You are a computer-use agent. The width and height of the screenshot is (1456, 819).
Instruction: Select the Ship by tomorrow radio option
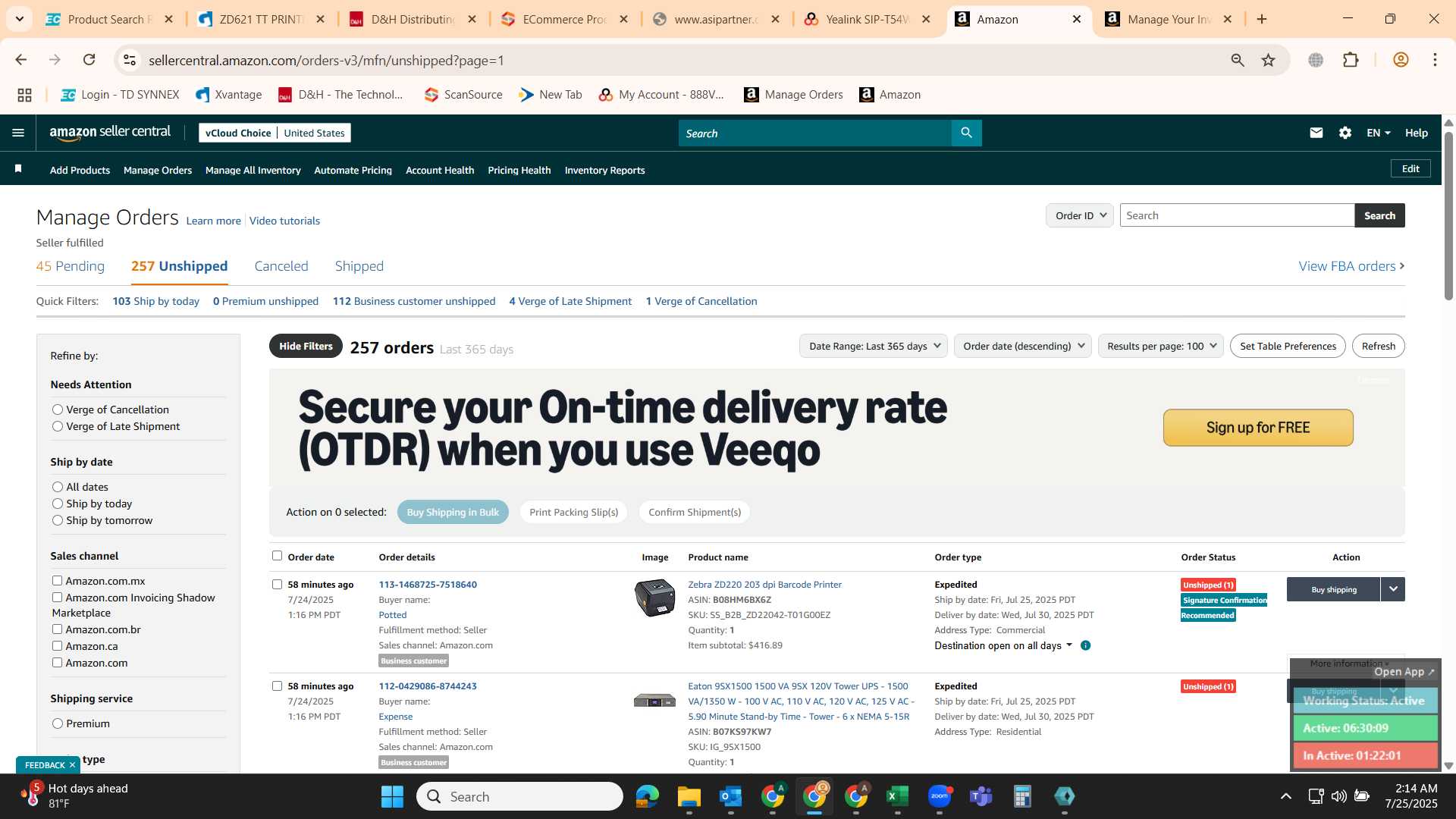tap(58, 520)
